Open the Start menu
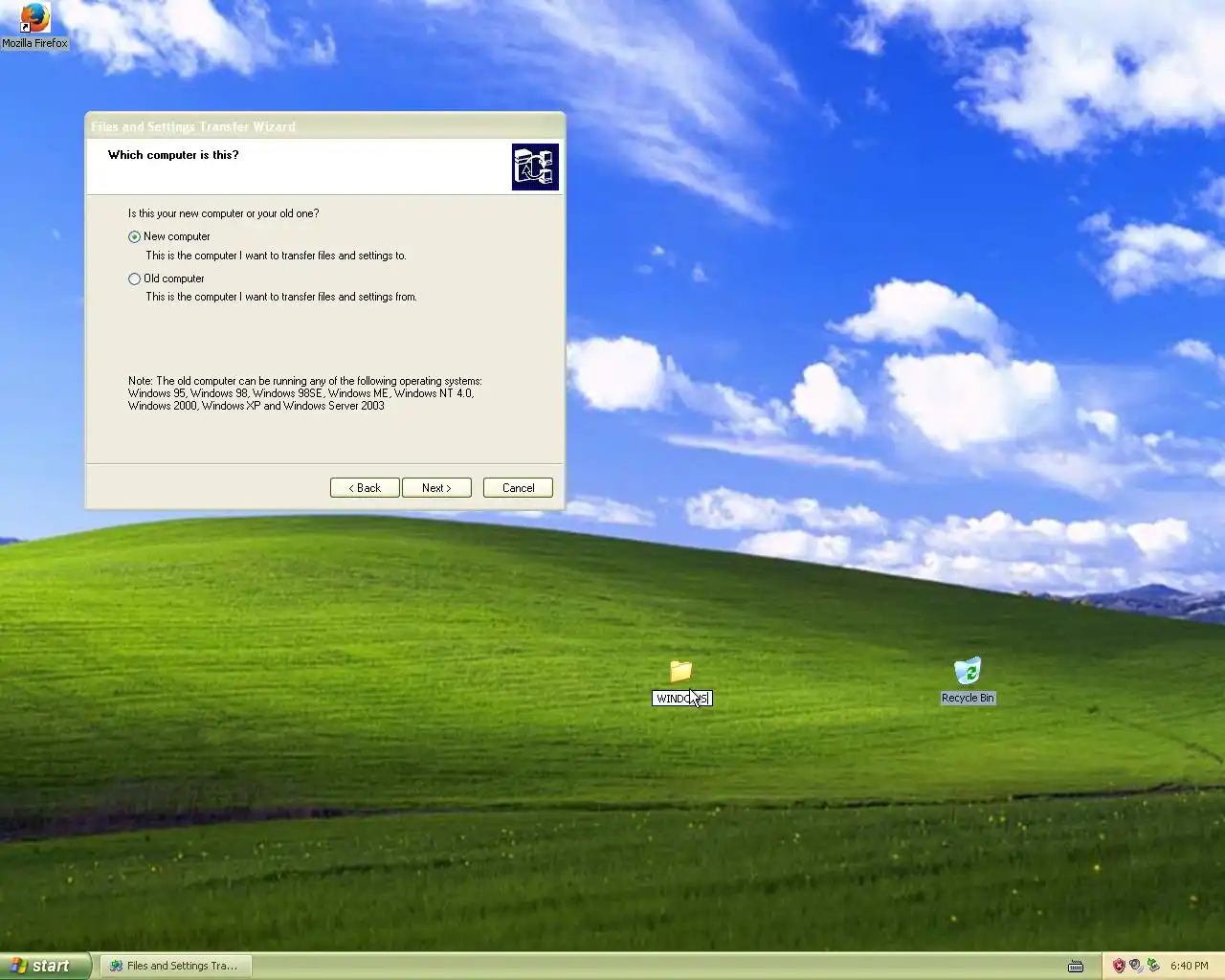Image resolution: width=1225 pixels, height=980 pixels. point(45,966)
